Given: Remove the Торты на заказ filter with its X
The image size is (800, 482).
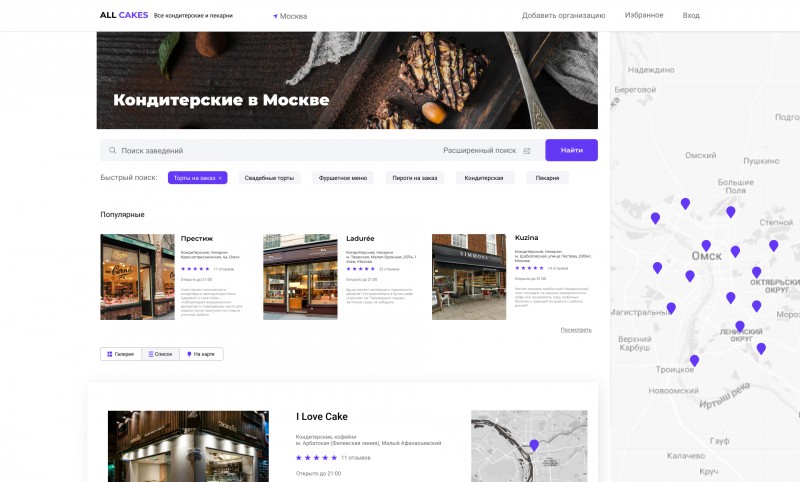Looking at the screenshot, I should point(220,178).
